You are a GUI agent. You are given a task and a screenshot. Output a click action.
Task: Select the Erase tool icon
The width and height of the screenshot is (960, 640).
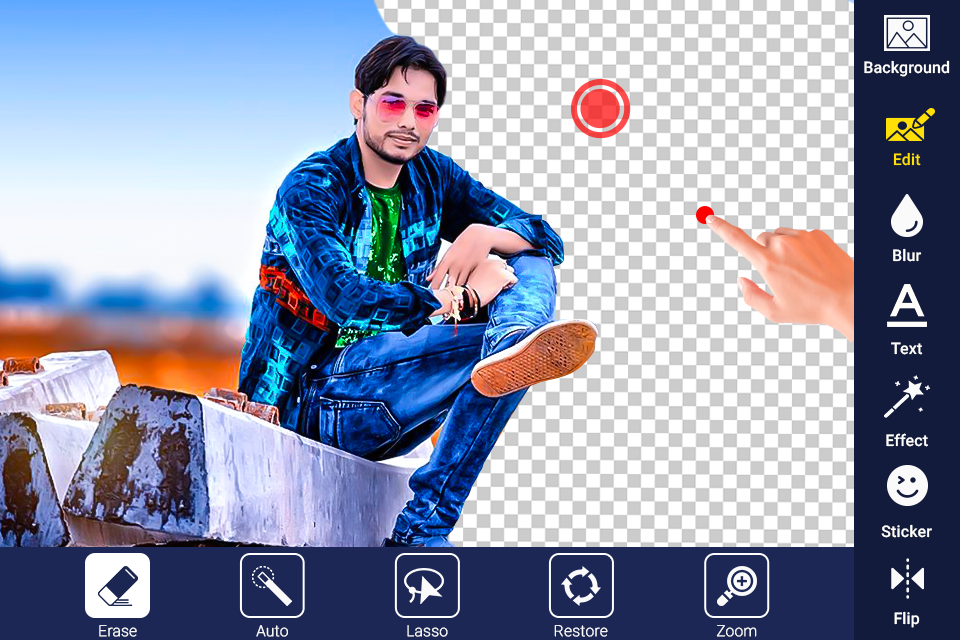[117, 585]
